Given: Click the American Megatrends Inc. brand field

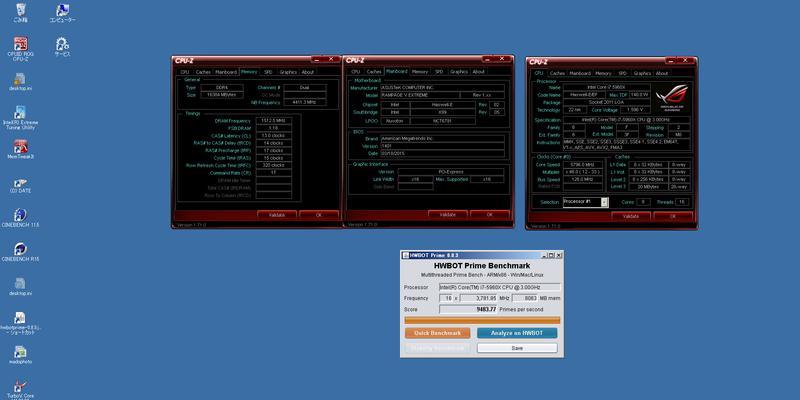Looking at the screenshot, I should [x=442, y=138].
